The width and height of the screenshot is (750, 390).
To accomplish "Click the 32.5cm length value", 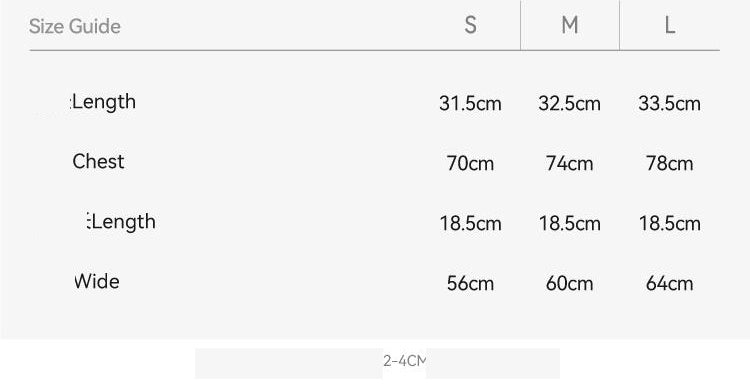I will click(x=569, y=103).
